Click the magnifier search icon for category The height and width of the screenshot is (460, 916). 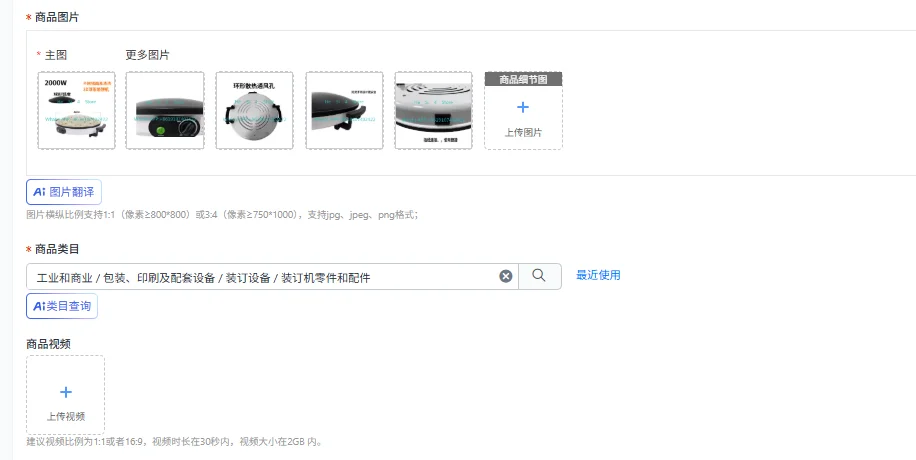click(x=539, y=276)
